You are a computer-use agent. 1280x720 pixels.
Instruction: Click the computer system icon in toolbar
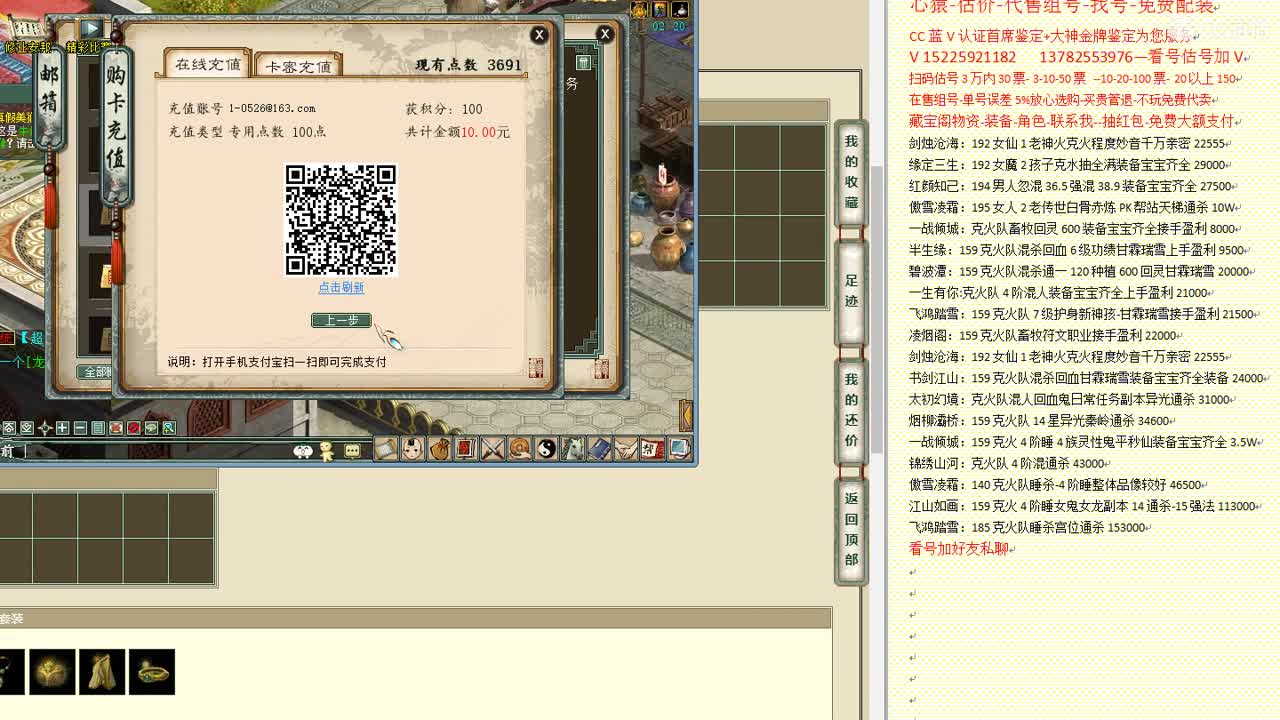tap(679, 448)
